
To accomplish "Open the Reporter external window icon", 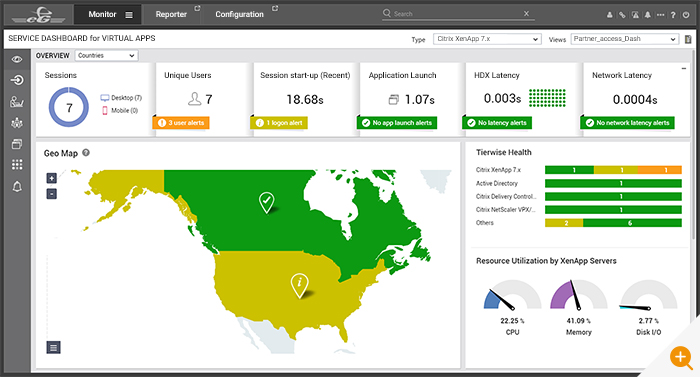I will [x=197, y=8].
